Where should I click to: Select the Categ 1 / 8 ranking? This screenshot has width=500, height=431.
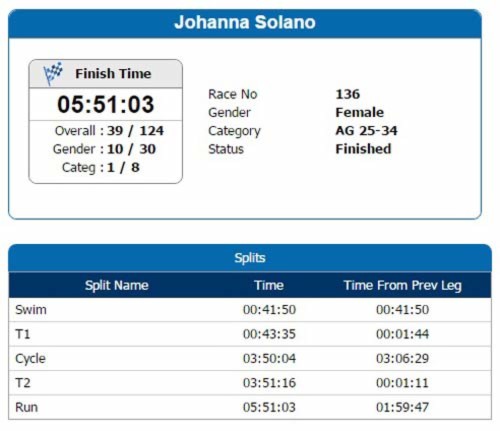101,167
